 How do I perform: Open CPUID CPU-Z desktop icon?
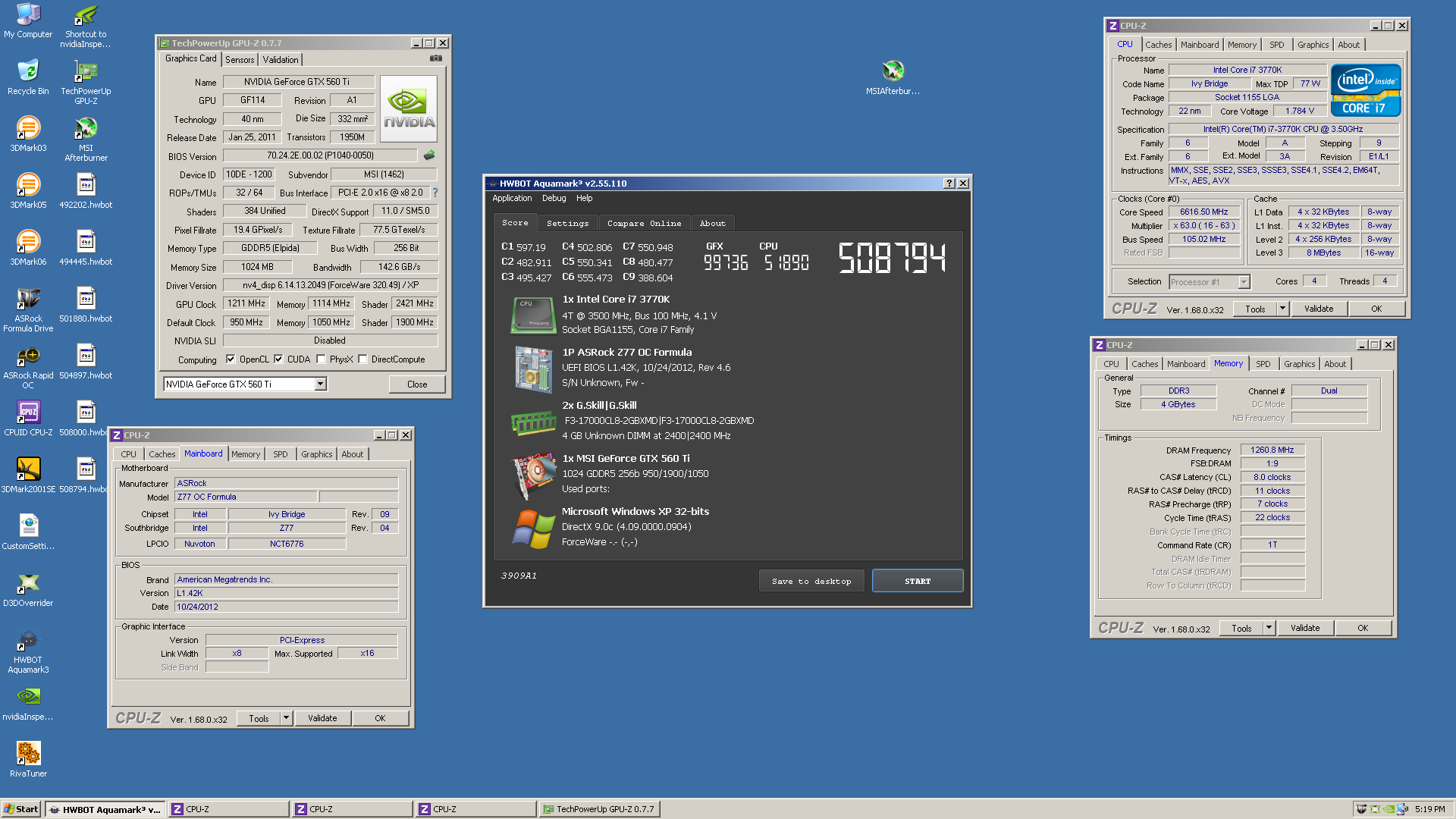coord(28,419)
